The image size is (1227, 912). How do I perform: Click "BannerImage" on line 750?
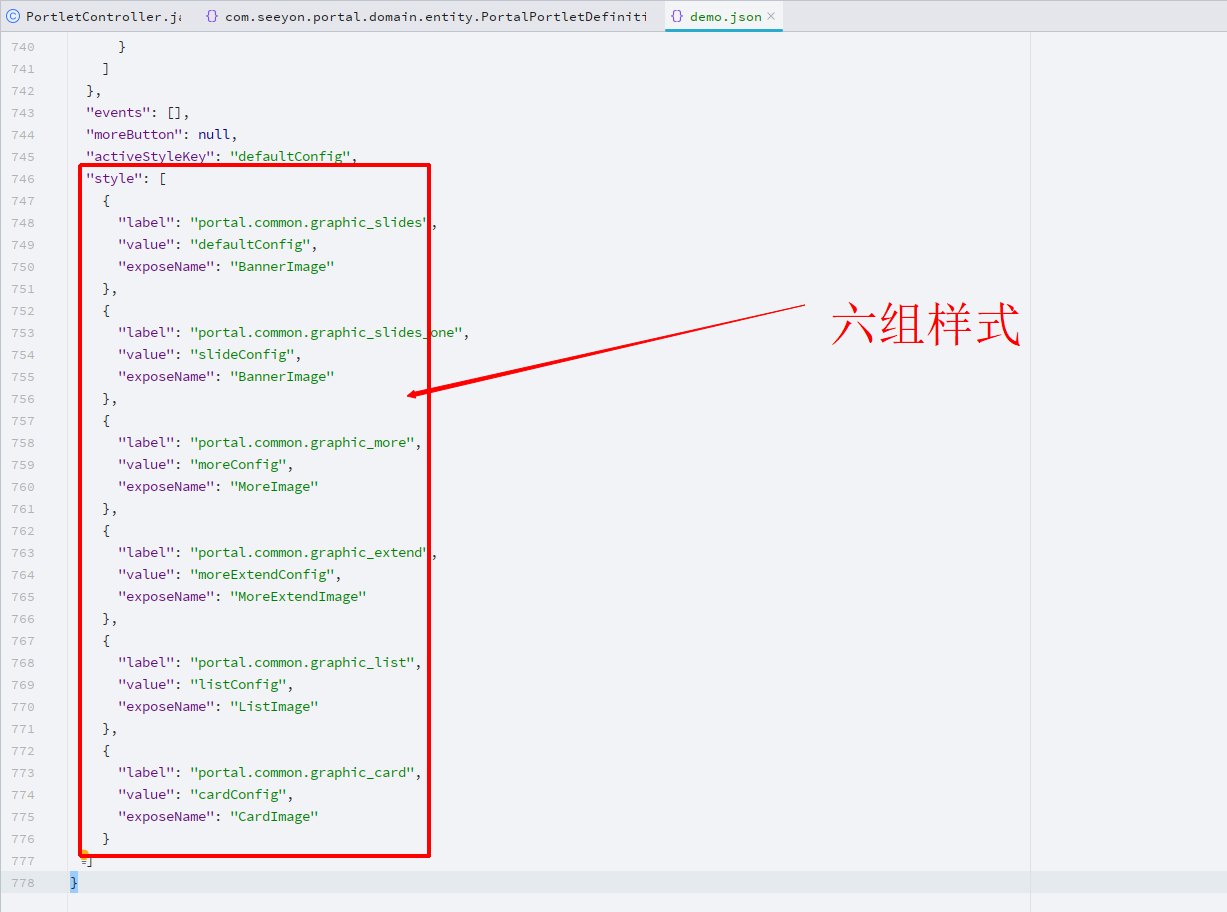(x=283, y=267)
